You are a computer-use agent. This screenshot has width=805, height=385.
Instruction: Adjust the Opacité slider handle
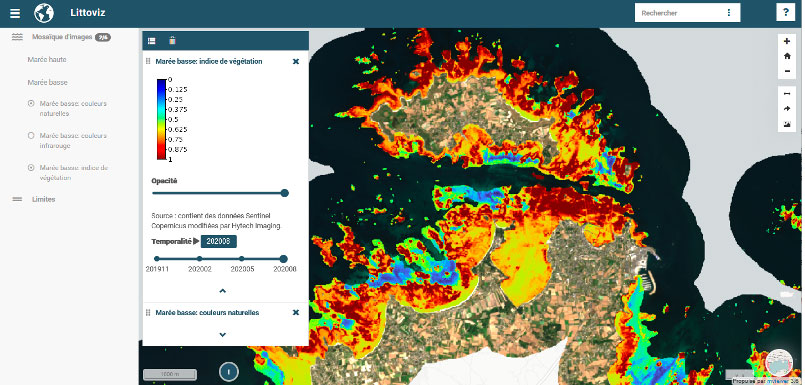(x=285, y=193)
